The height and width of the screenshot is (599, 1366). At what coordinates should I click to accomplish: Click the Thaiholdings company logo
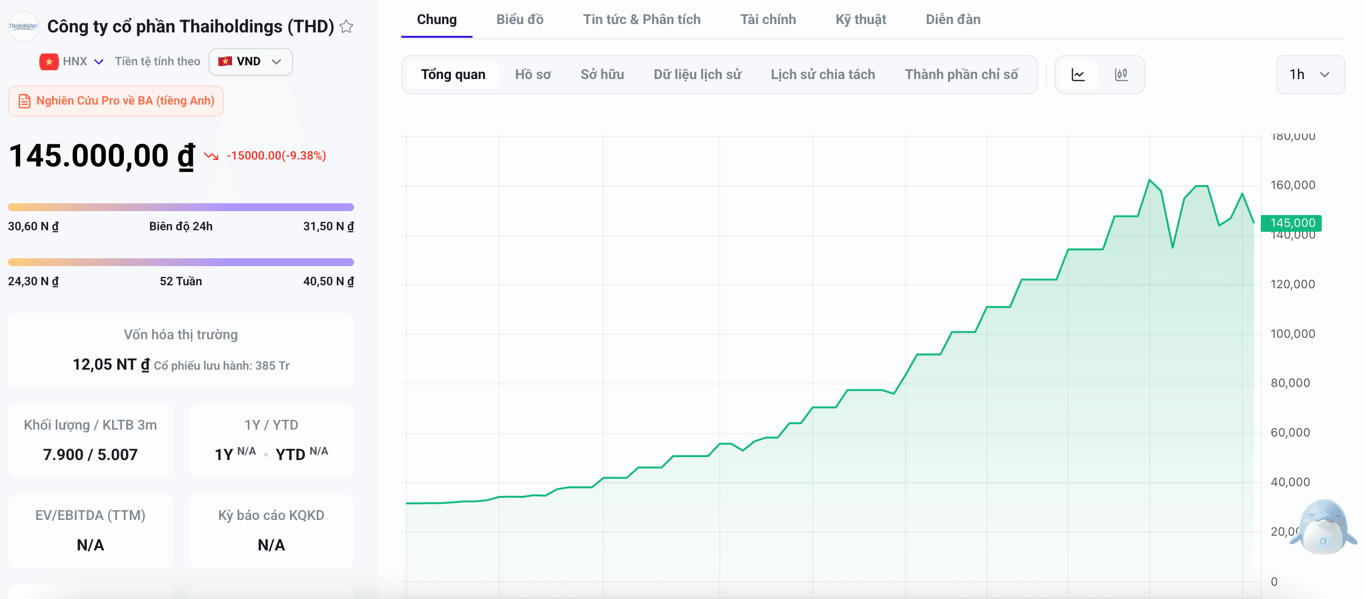(23, 27)
